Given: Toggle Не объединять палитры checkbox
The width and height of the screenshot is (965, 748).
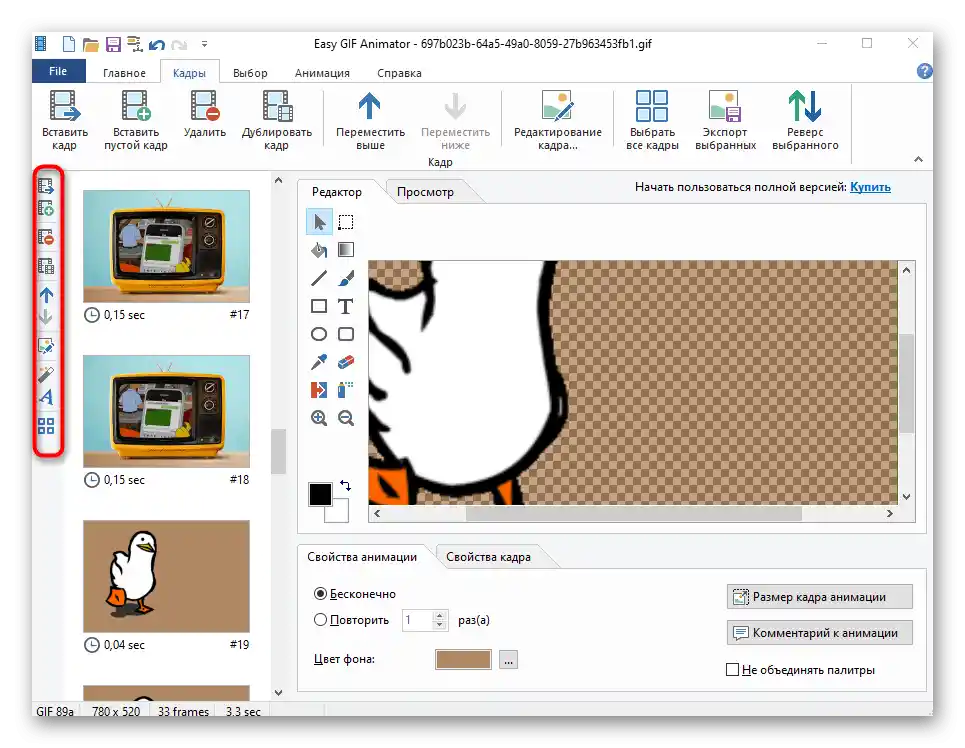Looking at the screenshot, I should (732, 670).
